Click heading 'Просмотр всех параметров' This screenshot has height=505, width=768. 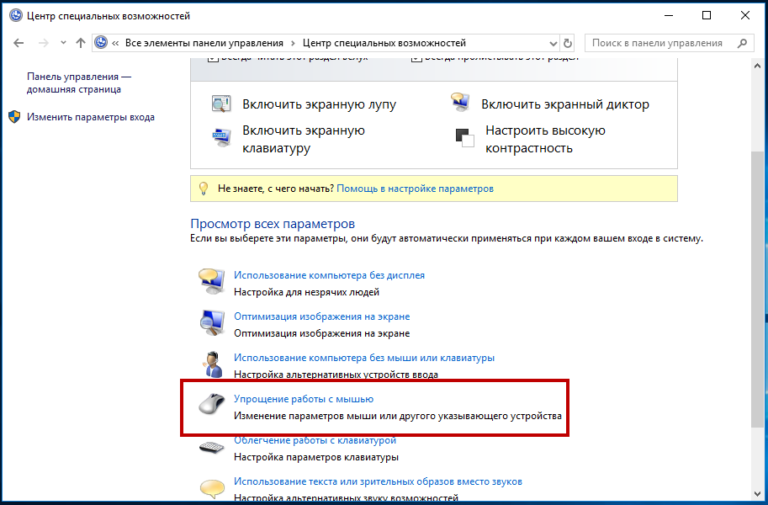tap(272, 224)
